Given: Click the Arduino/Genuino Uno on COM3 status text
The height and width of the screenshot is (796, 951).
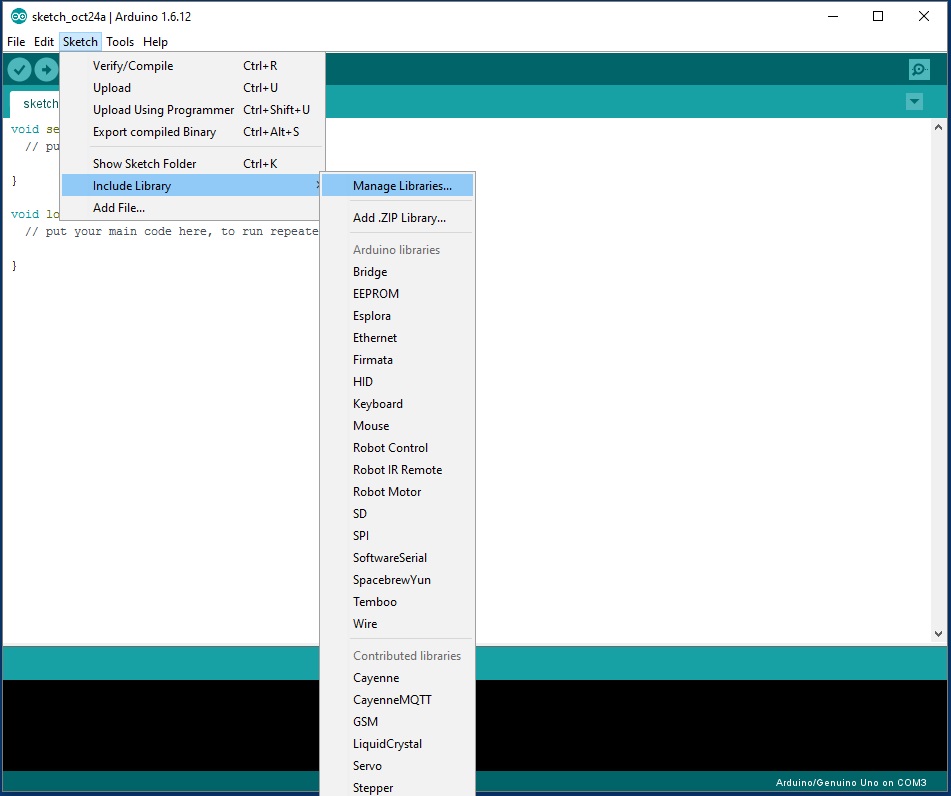Looking at the screenshot, I should pos(850,783).
